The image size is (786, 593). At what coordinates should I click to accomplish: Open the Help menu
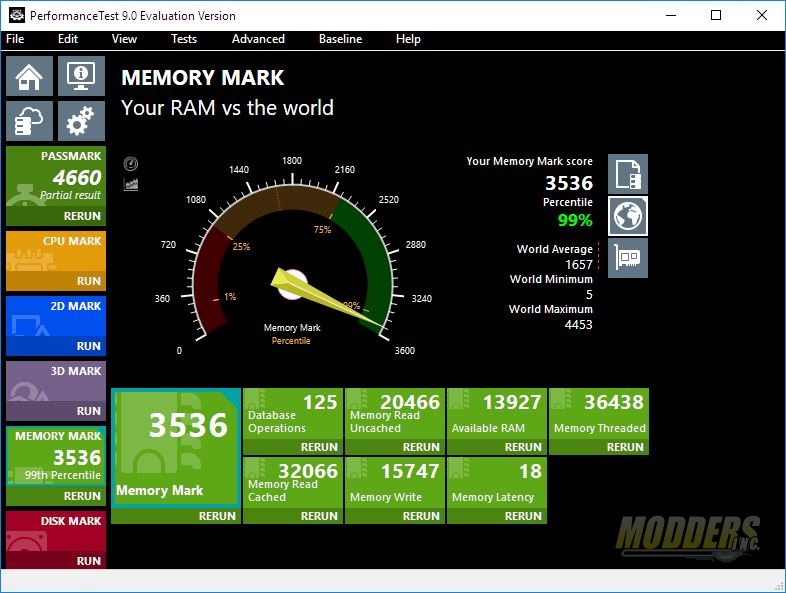[x=408, y=39]
